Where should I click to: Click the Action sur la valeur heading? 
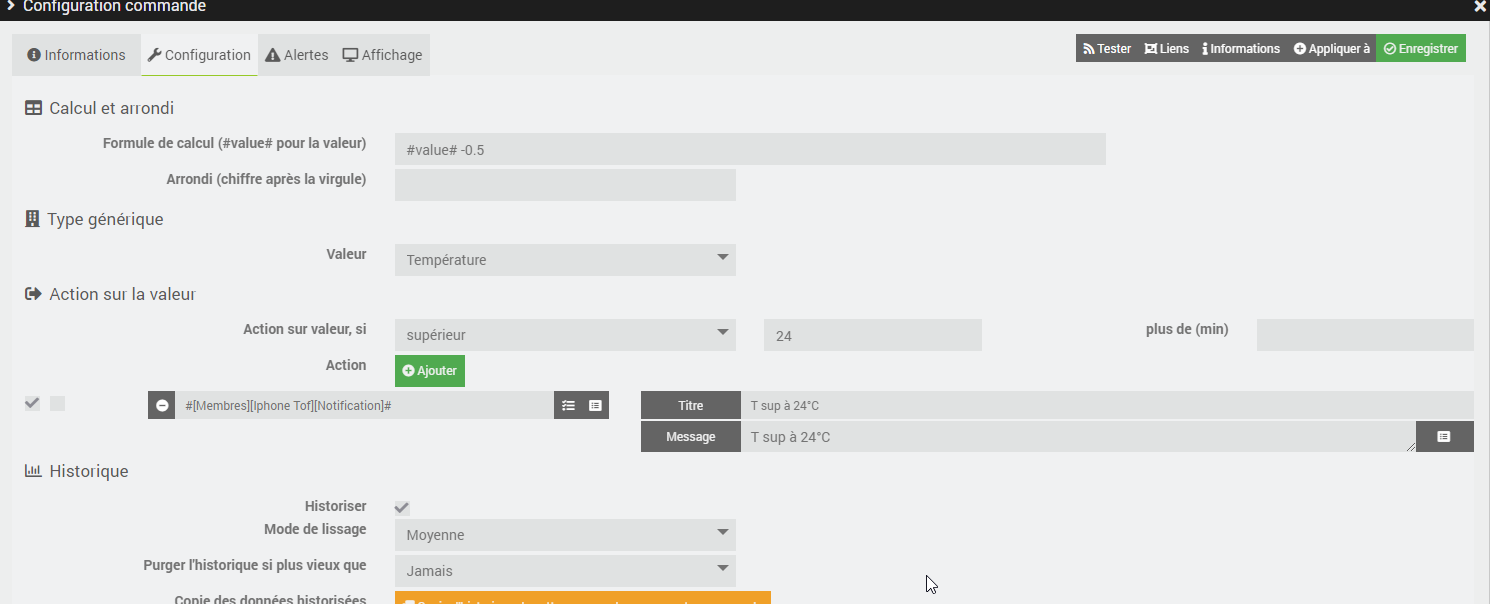pyautogui.click(x=110, y=294)
